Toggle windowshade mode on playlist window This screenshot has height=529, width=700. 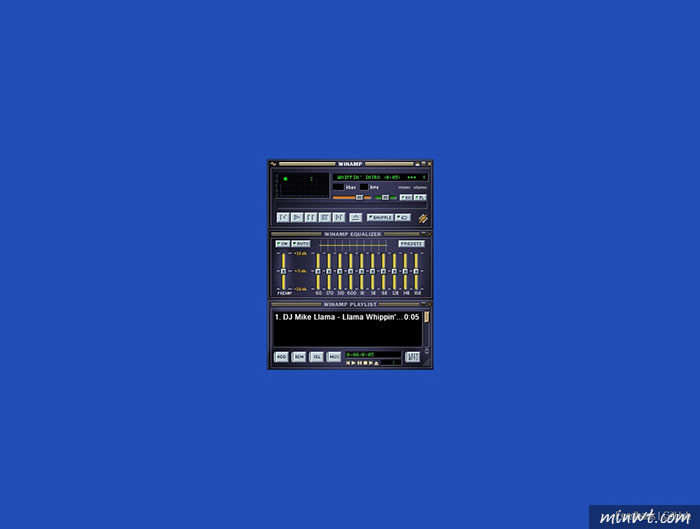(423, 304)
